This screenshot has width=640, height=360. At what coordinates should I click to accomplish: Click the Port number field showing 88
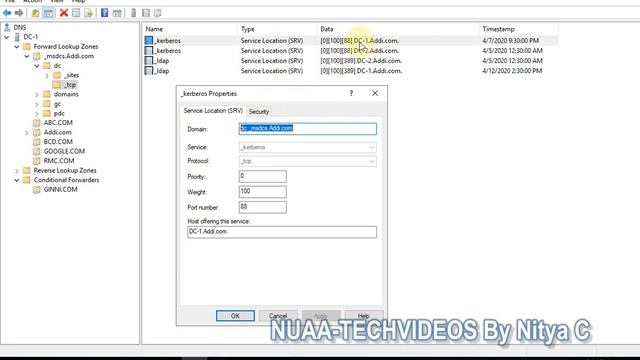tap(262, 207)
